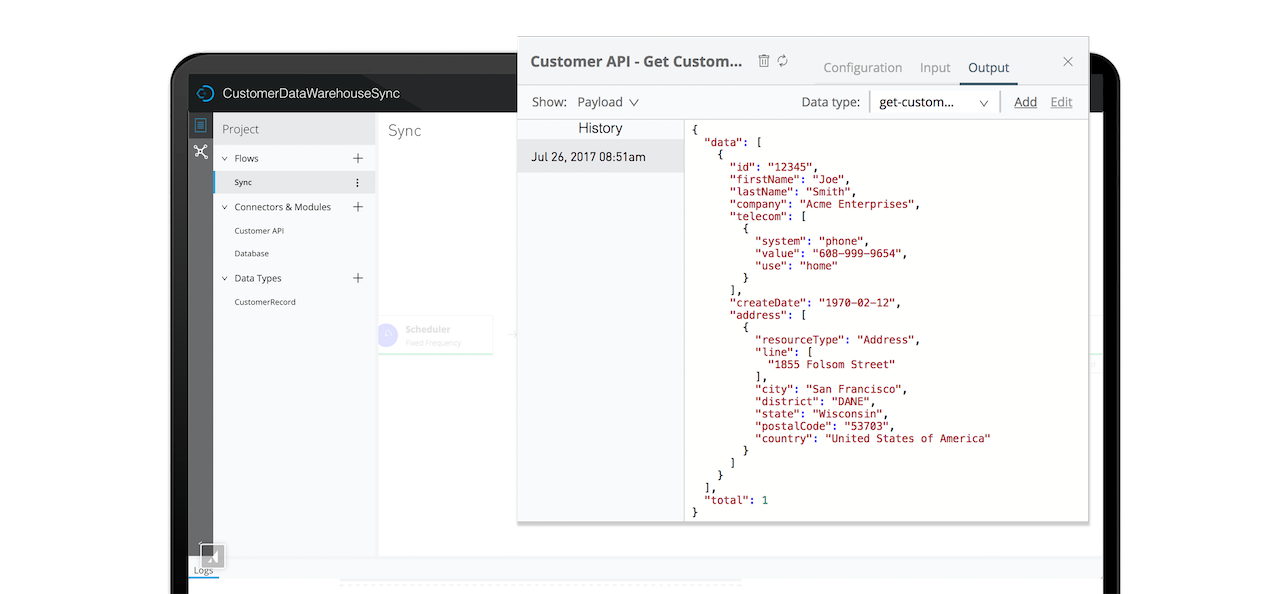Switch to the Input tab

[935, 68]
